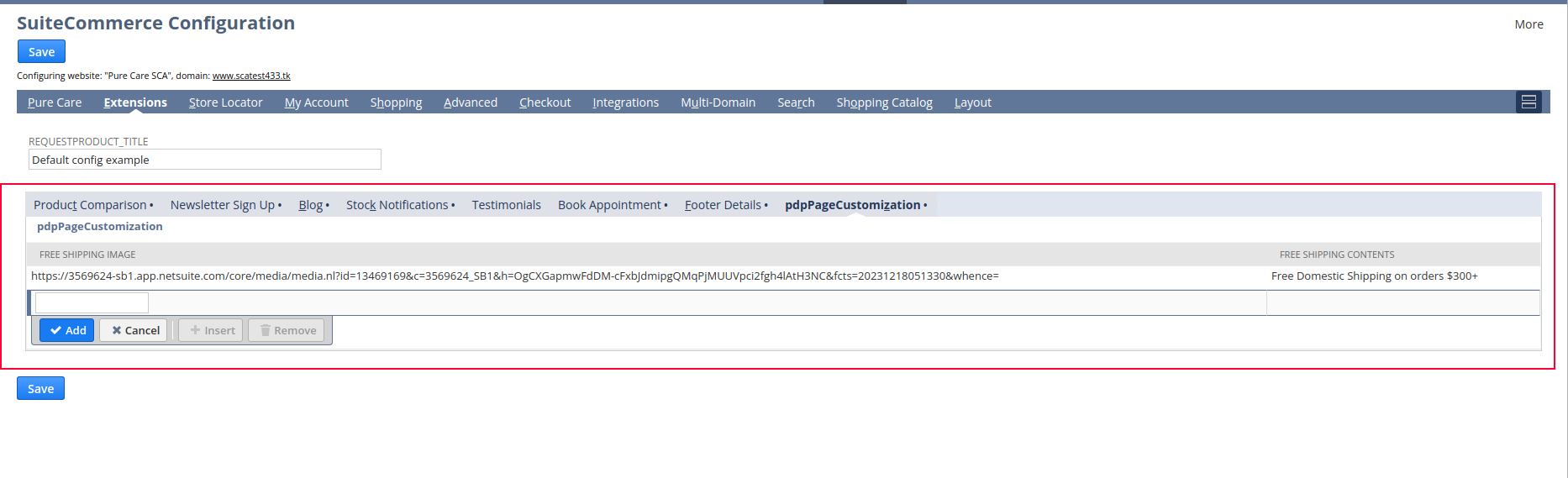Select the Stock Notifications subtab
Image resolution: width=1568 pixels, height=478 pixels.
pyautogui.click(x=397, y=205)
